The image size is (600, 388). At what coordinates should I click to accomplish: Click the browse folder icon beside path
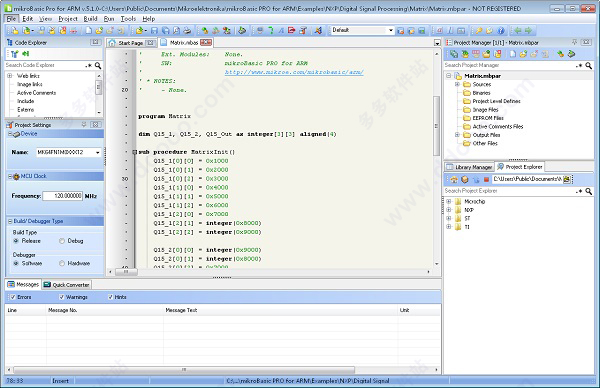click(x=567, y=179)
